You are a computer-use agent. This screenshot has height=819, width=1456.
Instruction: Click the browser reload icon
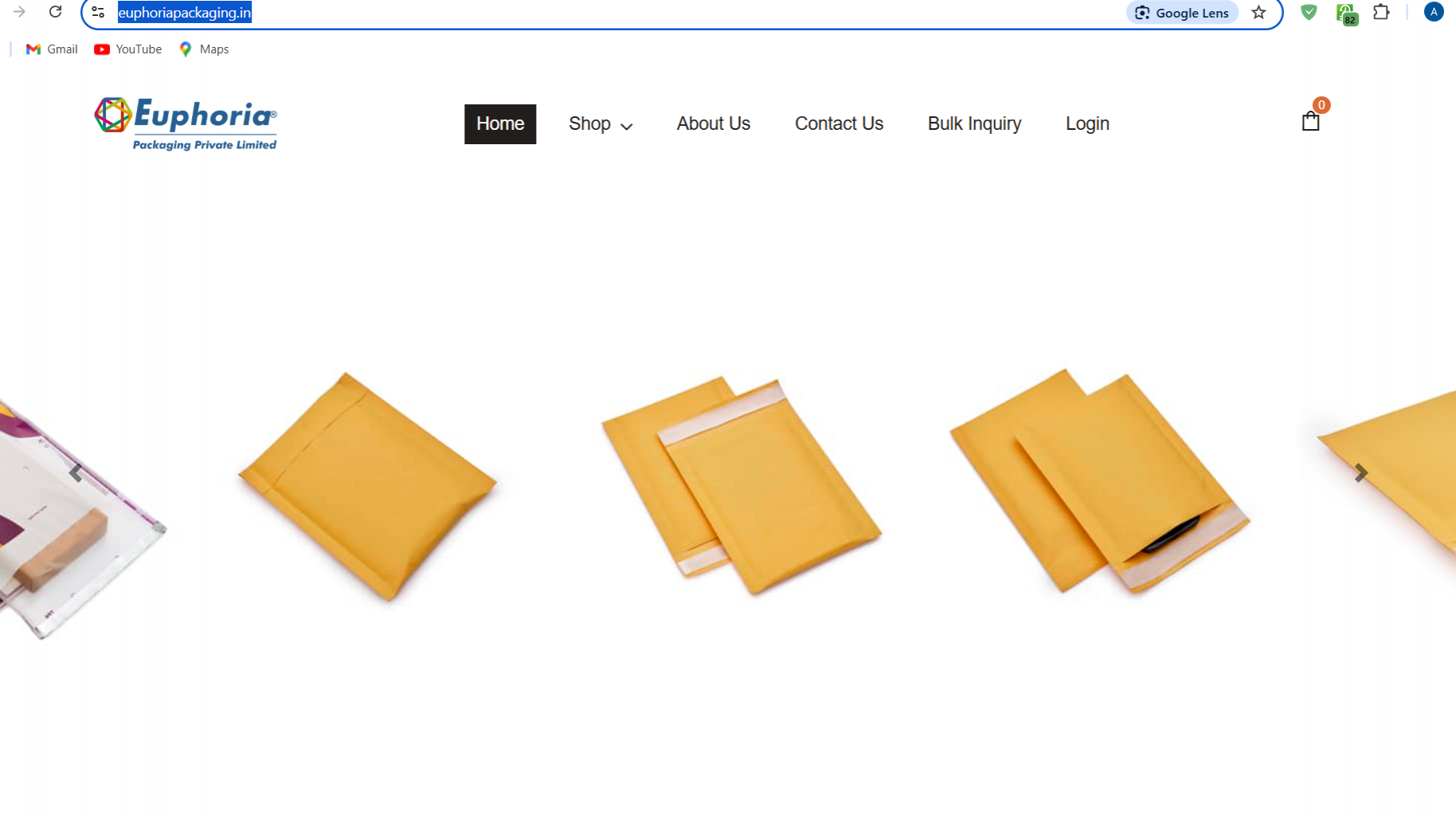click(x=55, y=12)
